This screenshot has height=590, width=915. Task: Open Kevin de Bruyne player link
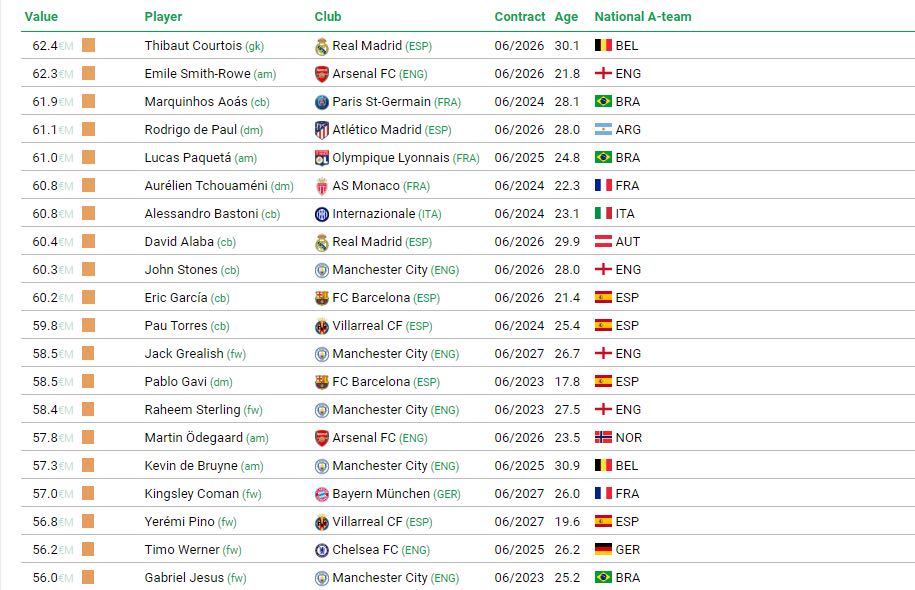pos(191,466)
